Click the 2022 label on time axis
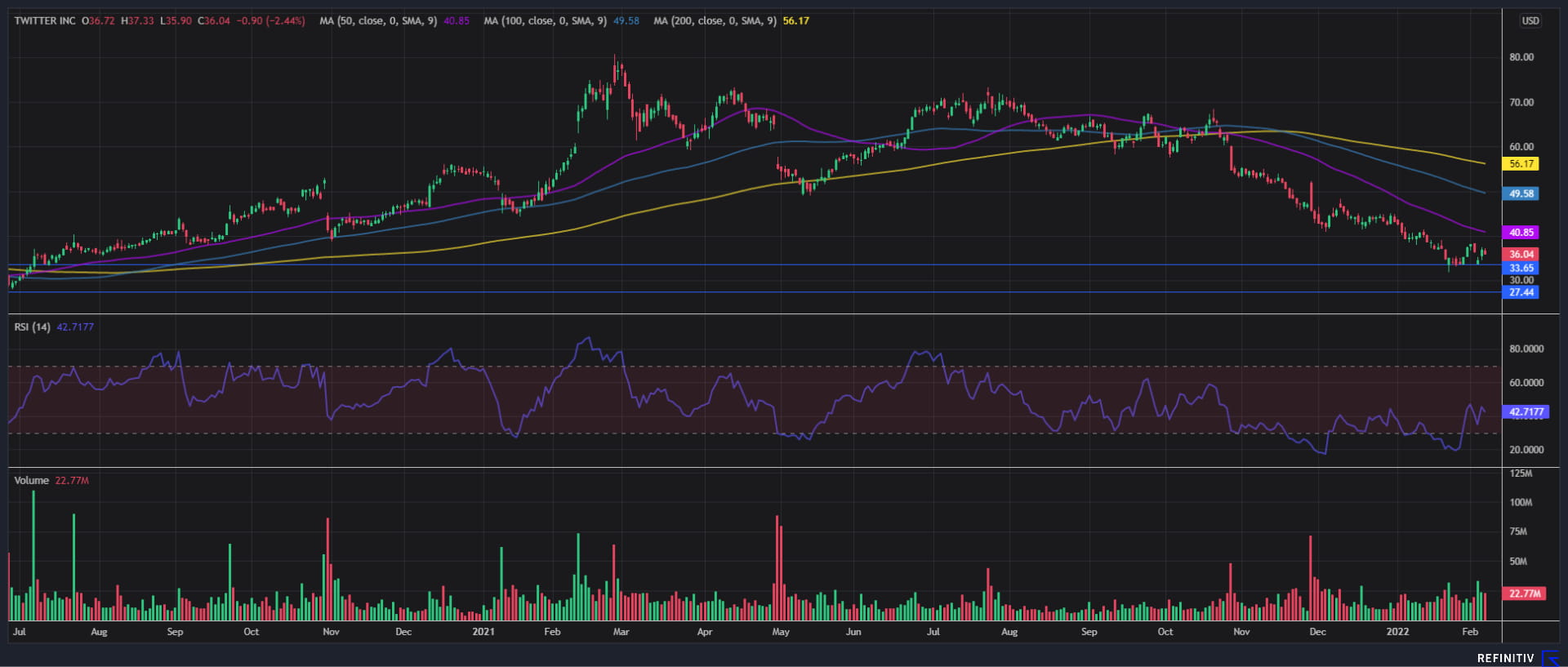Screen dimensions: 1568x667 click(1397, 632)
